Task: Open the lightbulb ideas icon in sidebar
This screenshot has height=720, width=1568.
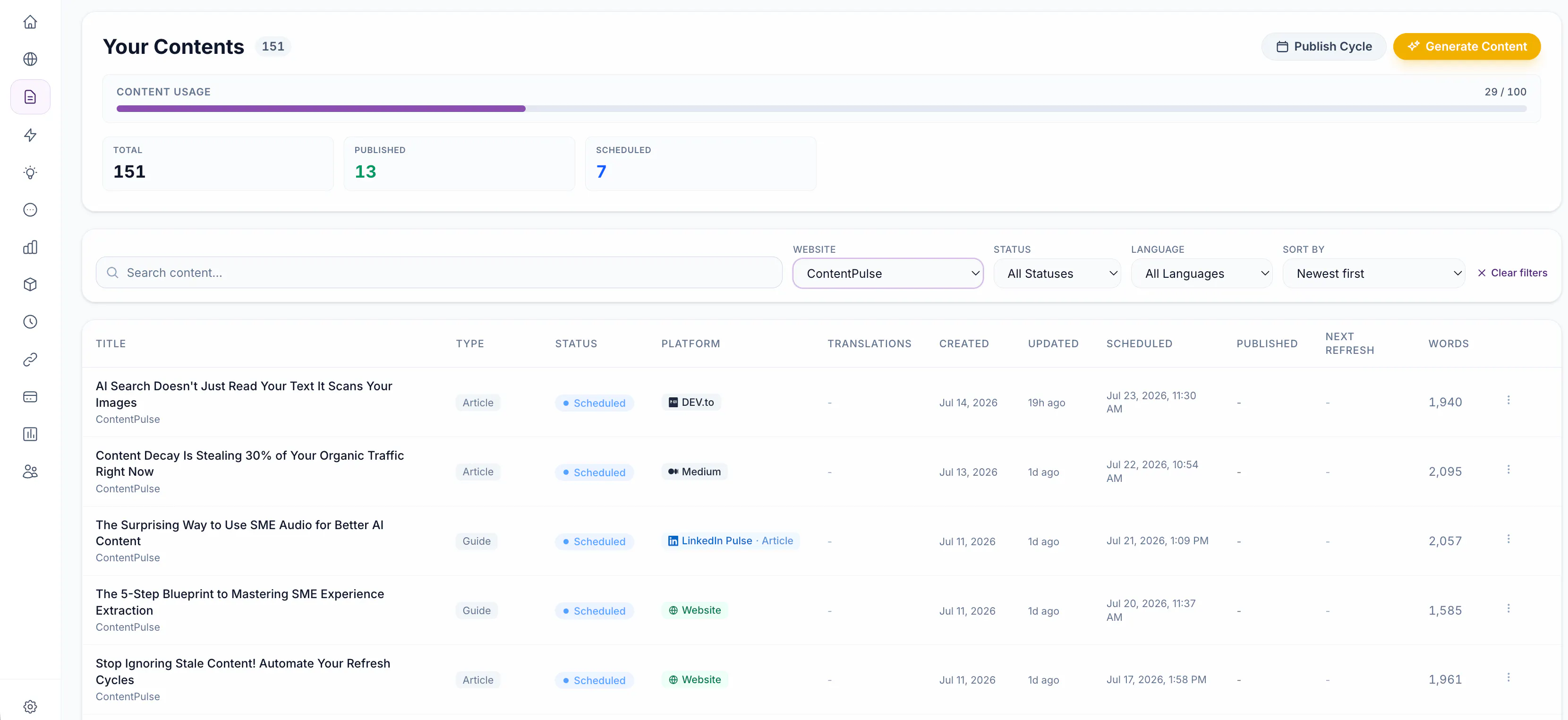Action: (x=30, y=172)
